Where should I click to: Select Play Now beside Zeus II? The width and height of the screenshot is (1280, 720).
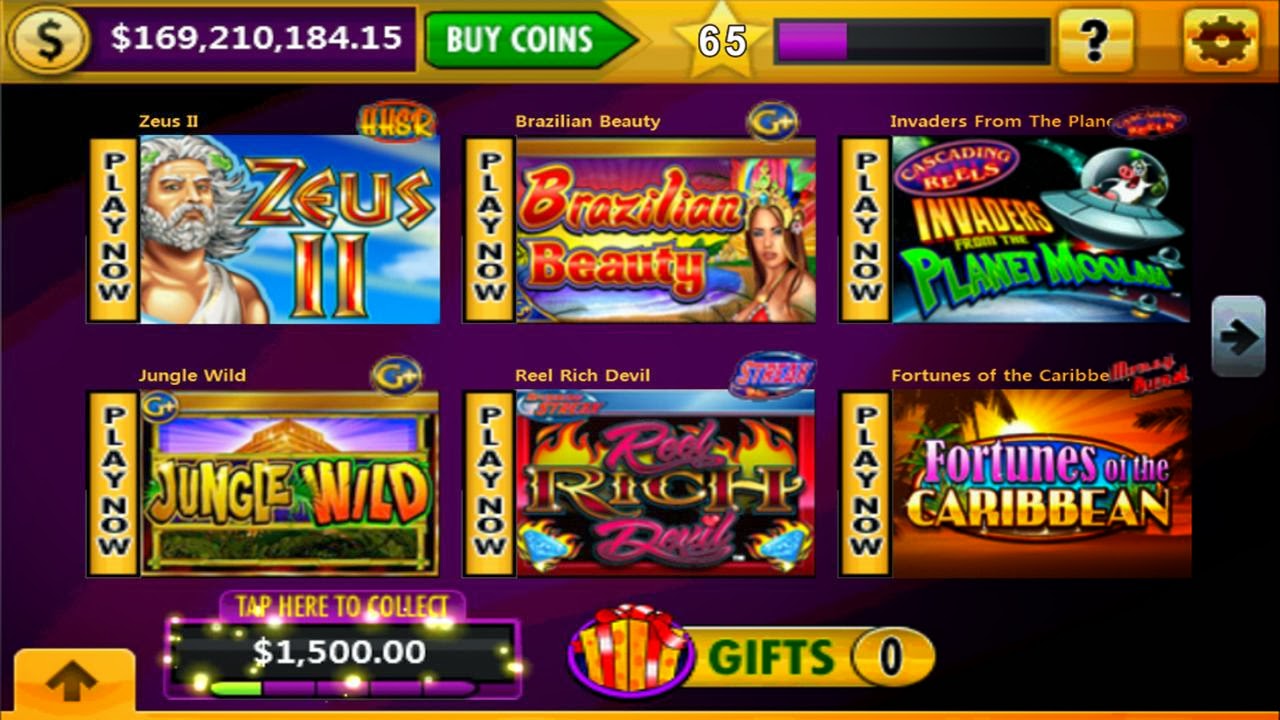tap(113, 230)
